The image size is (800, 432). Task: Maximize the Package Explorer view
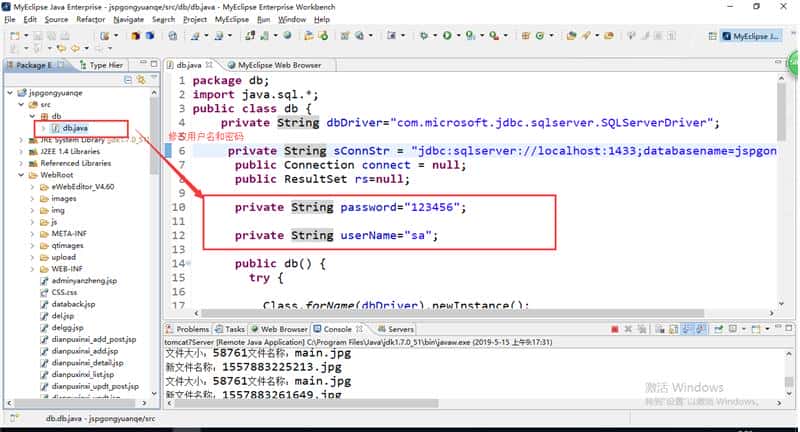tap(154, 64)
